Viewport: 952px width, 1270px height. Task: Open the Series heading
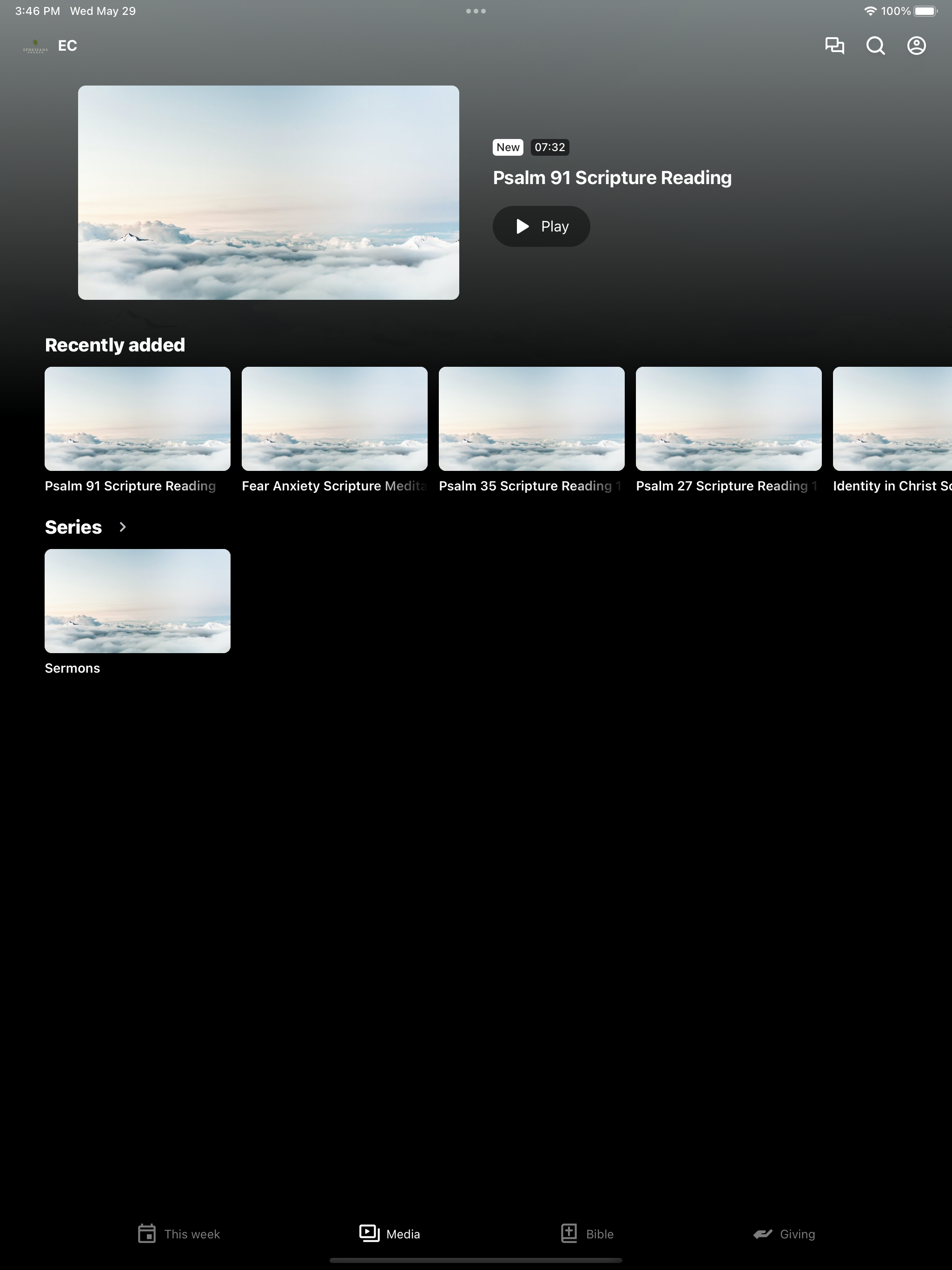pyautogui.click(x=73, y=527)
